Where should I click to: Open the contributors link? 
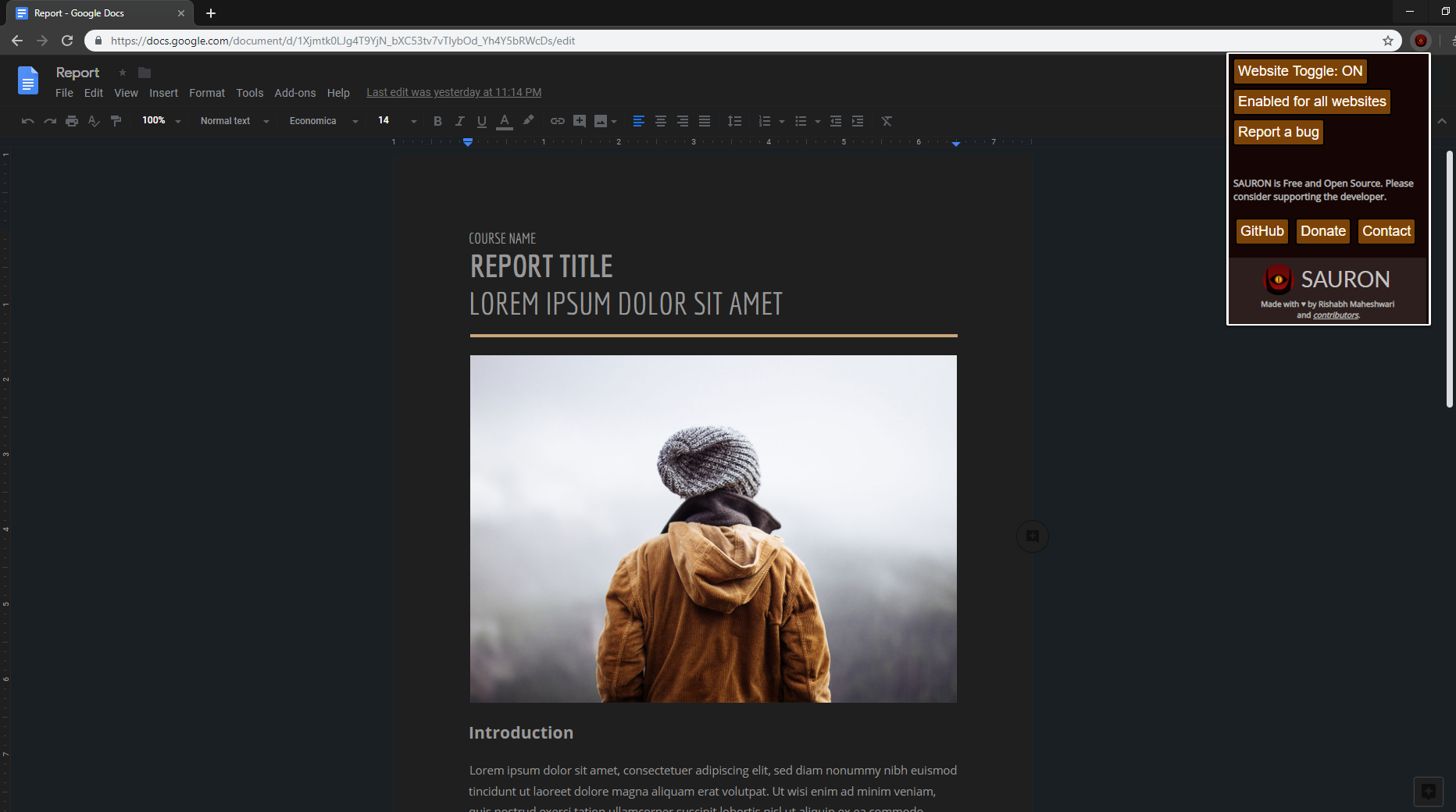pos(1336,315)
